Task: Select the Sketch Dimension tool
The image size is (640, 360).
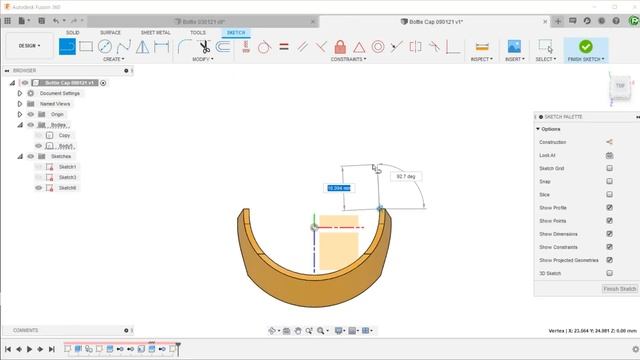Action: (162, 47)
